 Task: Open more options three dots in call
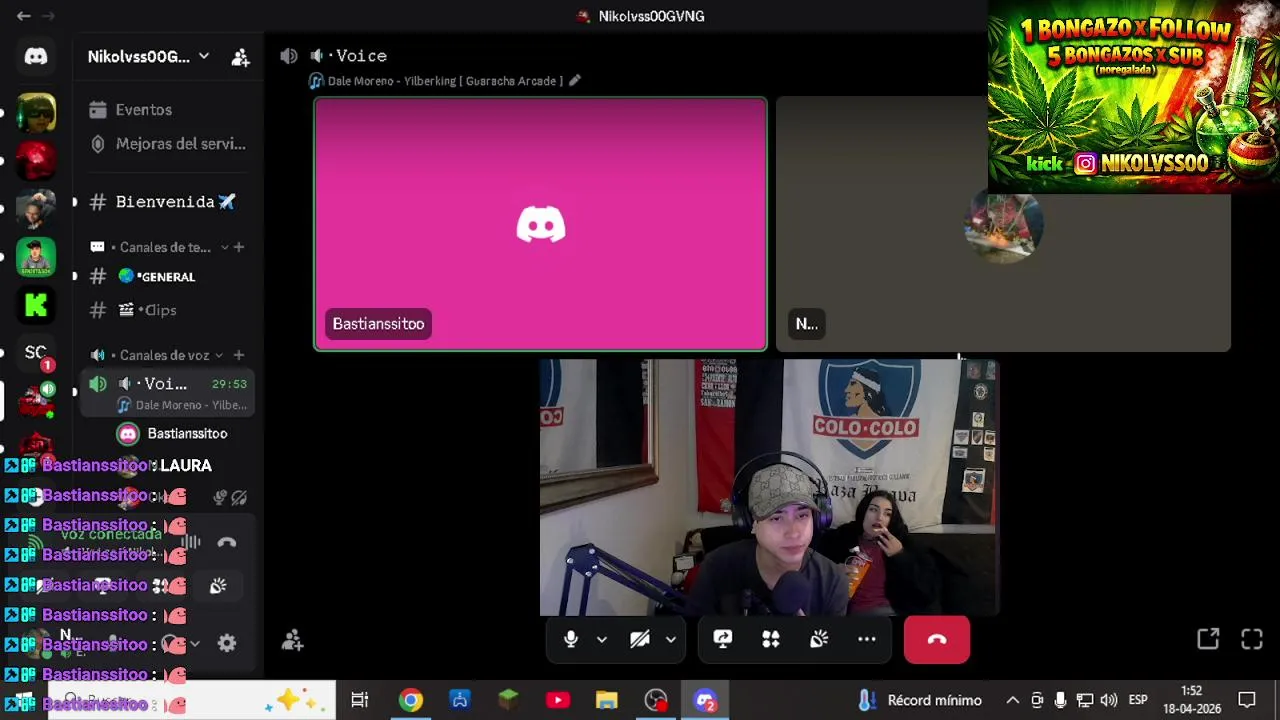coord(867,639)
